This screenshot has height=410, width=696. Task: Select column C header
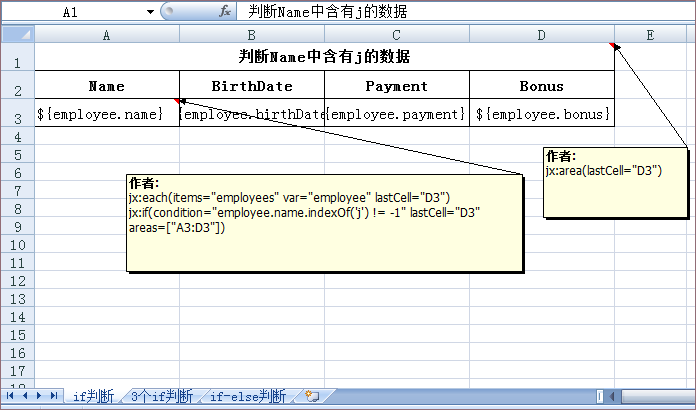coord(396,35)
